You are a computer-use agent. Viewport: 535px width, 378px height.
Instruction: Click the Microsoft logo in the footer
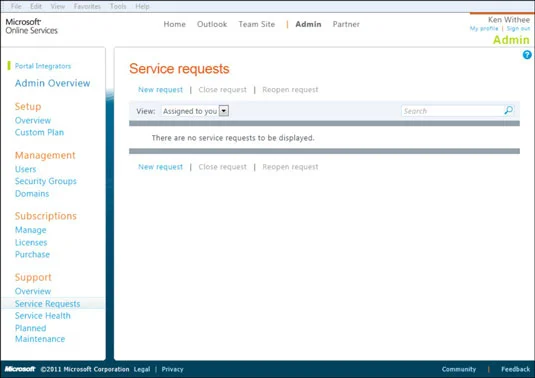[x=20, y=369]
